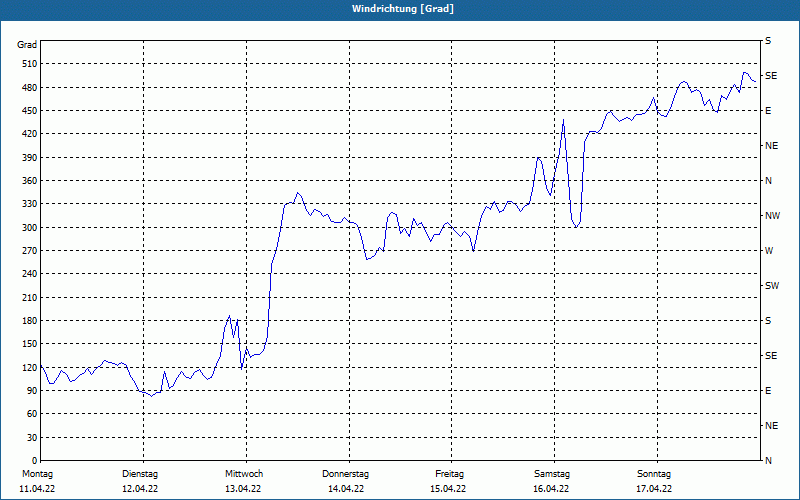Click the date 15.04.22 under Freitag

448,489
